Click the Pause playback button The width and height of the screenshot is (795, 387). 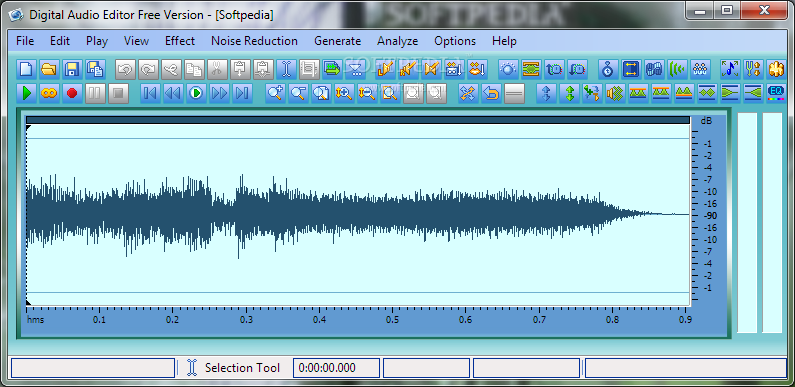(x=95, y=93)
